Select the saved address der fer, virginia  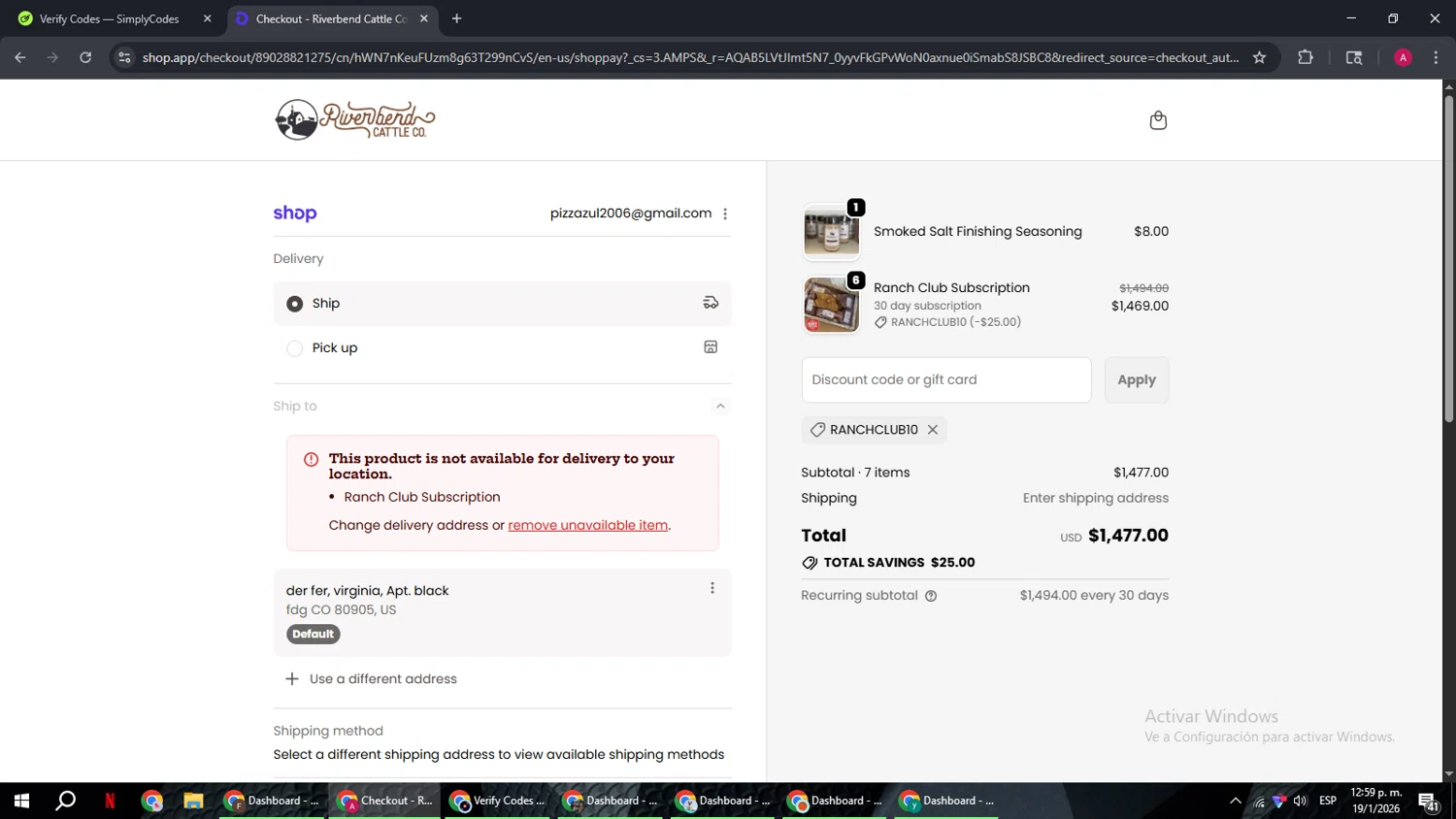tap(502, 612)
